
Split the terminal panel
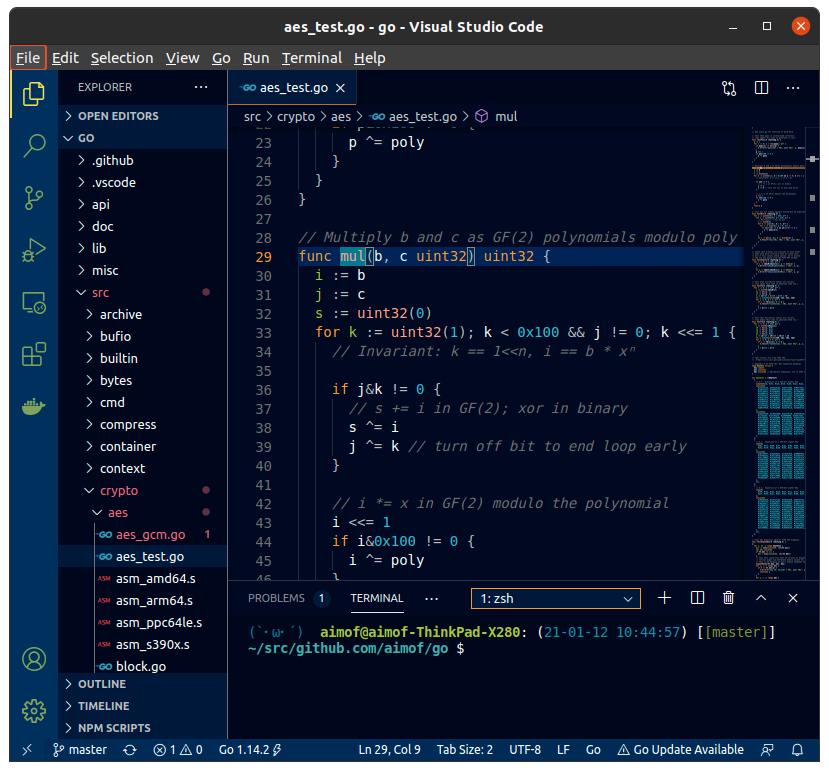pos(697,598)
